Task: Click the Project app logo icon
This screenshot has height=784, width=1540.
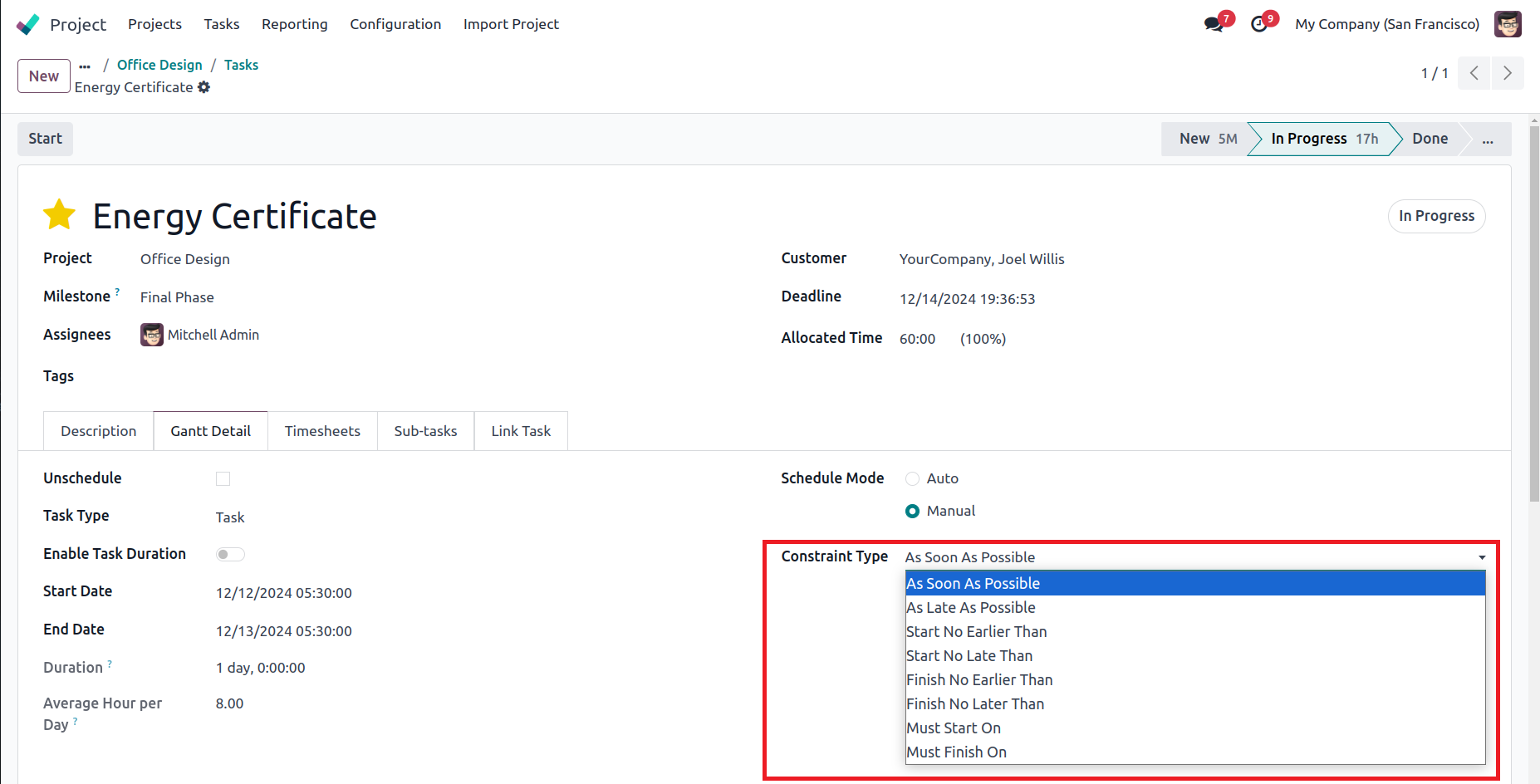Action: 27,24
